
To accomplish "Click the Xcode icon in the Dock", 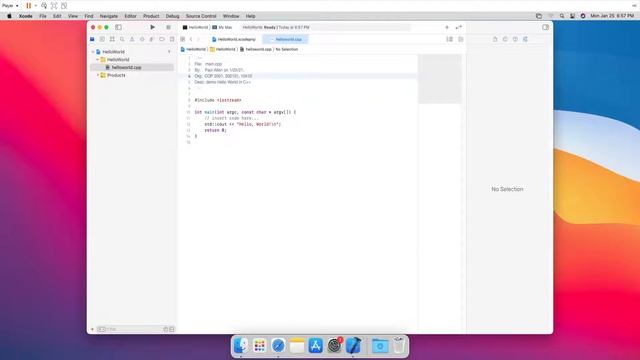I will tap(353, 346).
